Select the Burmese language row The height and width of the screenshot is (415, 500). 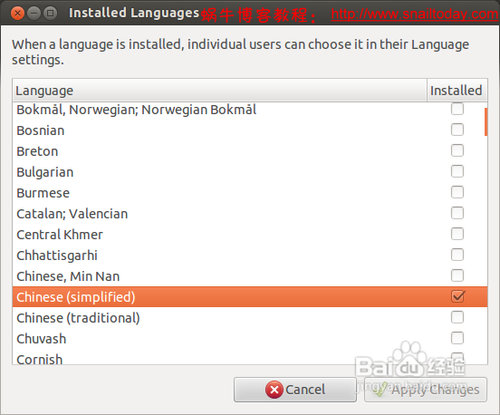(x=250, y=193)
